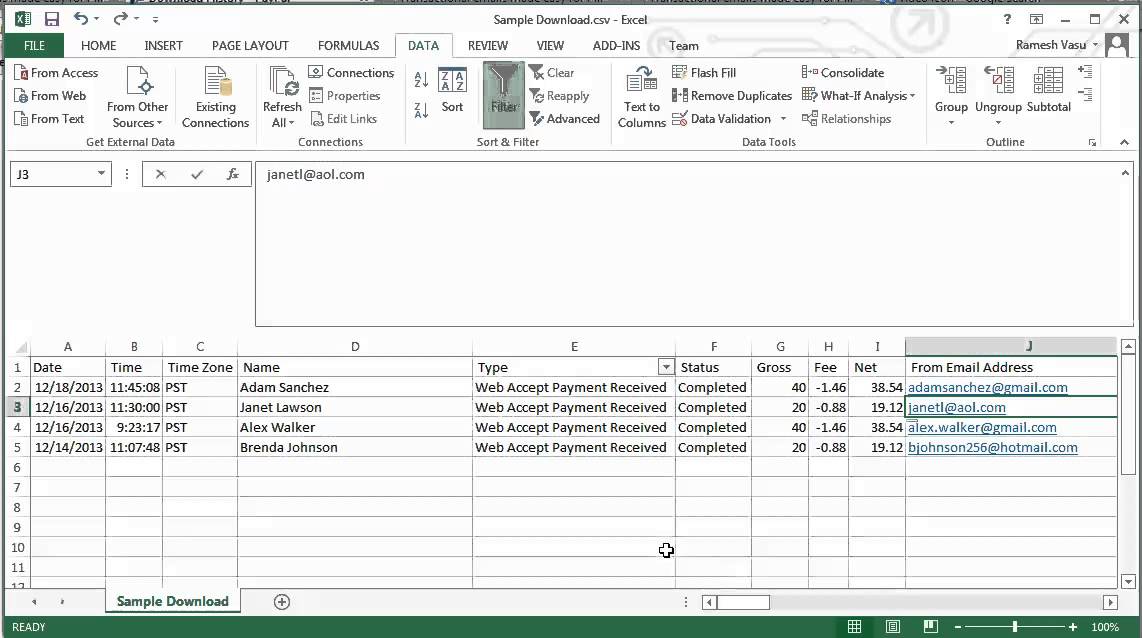This screenshot has width=1142, height=638.
Task: Zoom out with the minus button
Action: point(958,626)
